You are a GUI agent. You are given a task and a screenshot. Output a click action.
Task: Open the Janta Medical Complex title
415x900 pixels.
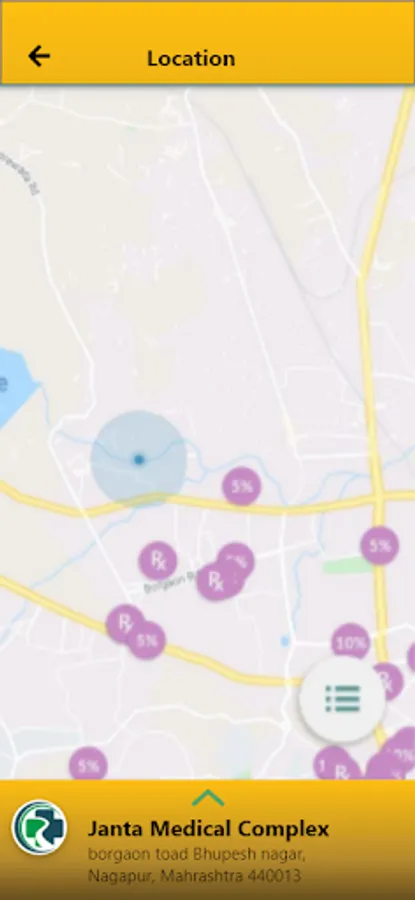pyautogui.click(x=208, y=829)
